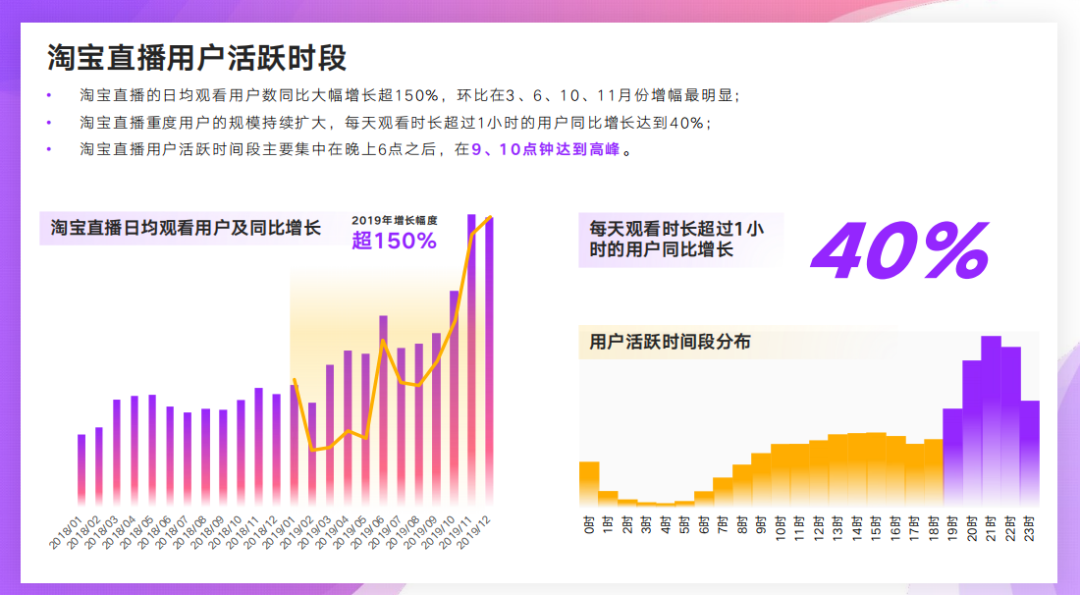1080x595 pixels.
Task: Click the orange growth line's peak at 2019/06
Action: (383, 340)
